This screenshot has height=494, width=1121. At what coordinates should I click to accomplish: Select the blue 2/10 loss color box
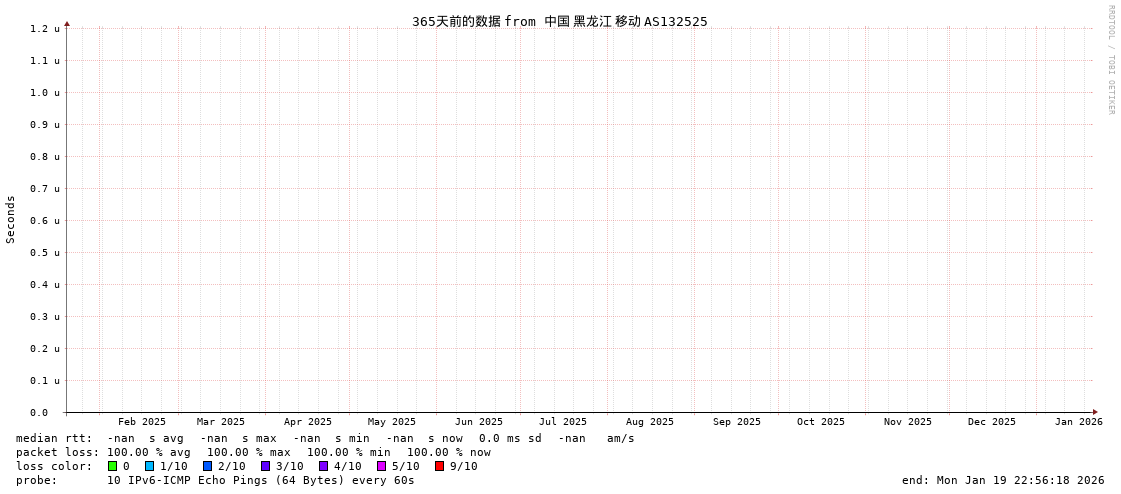pos(207,466)
